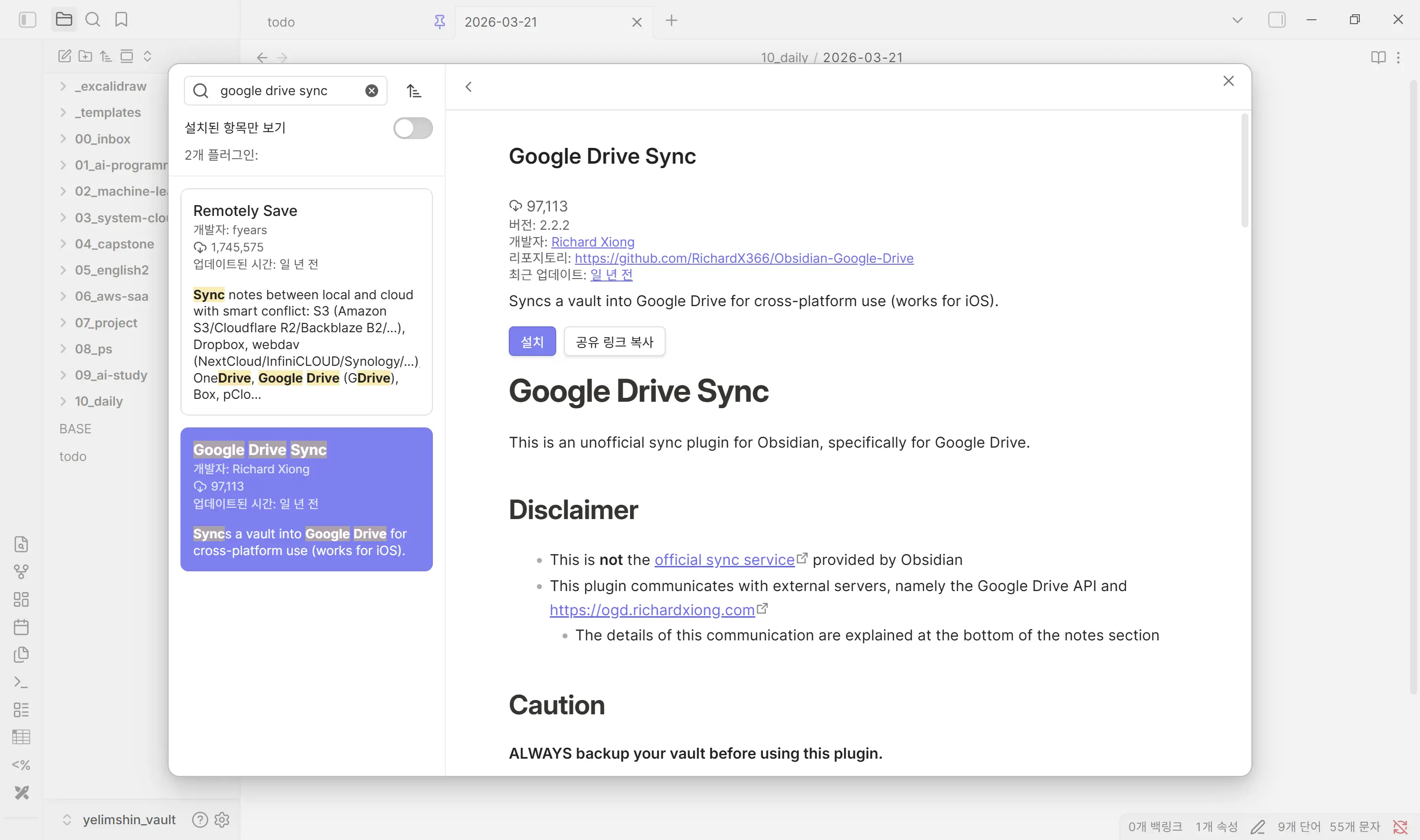Toggle the right sidebar panel icon

(1276, 20)
